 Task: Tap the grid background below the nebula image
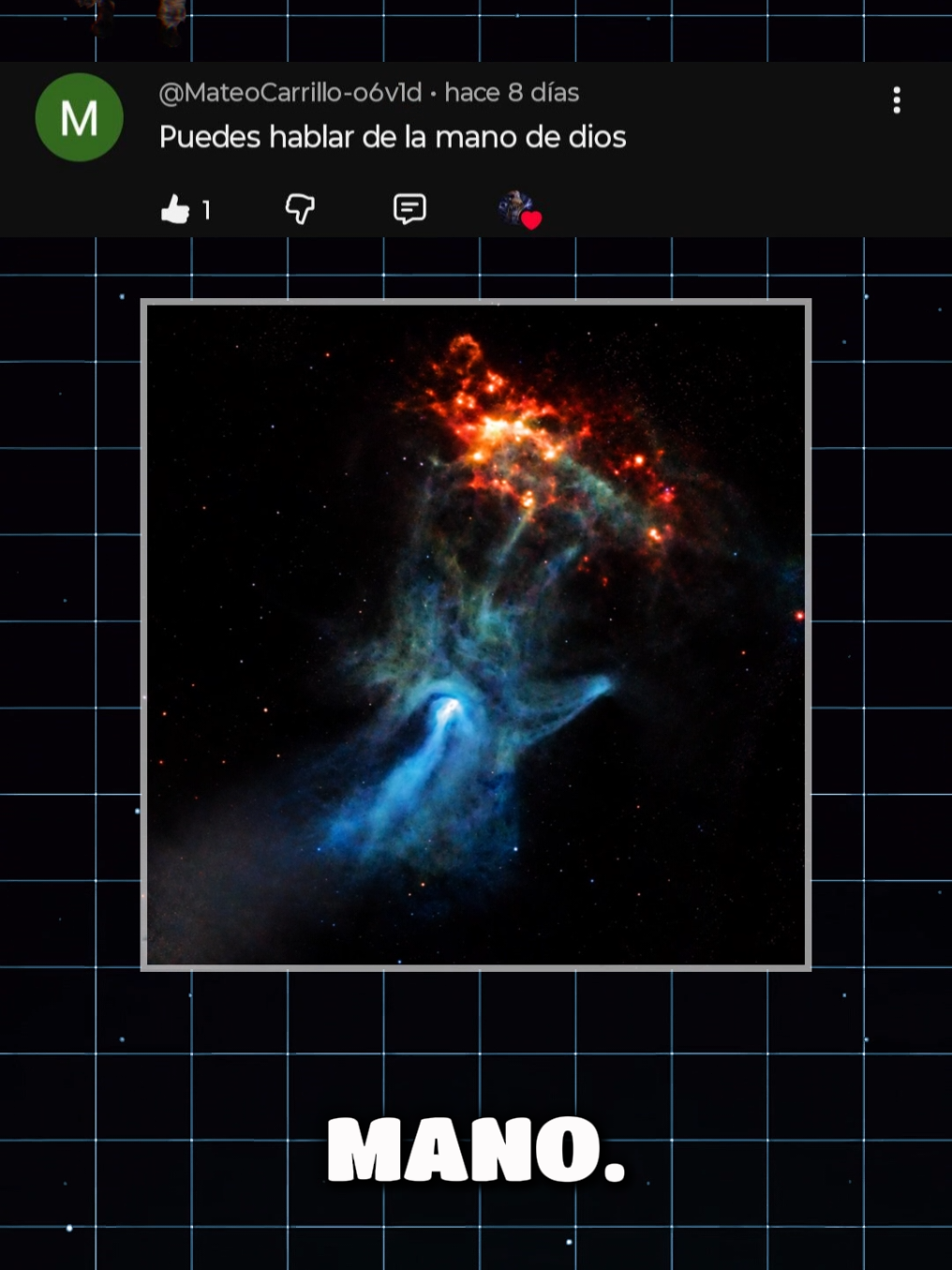click(x=476, y=1040)
